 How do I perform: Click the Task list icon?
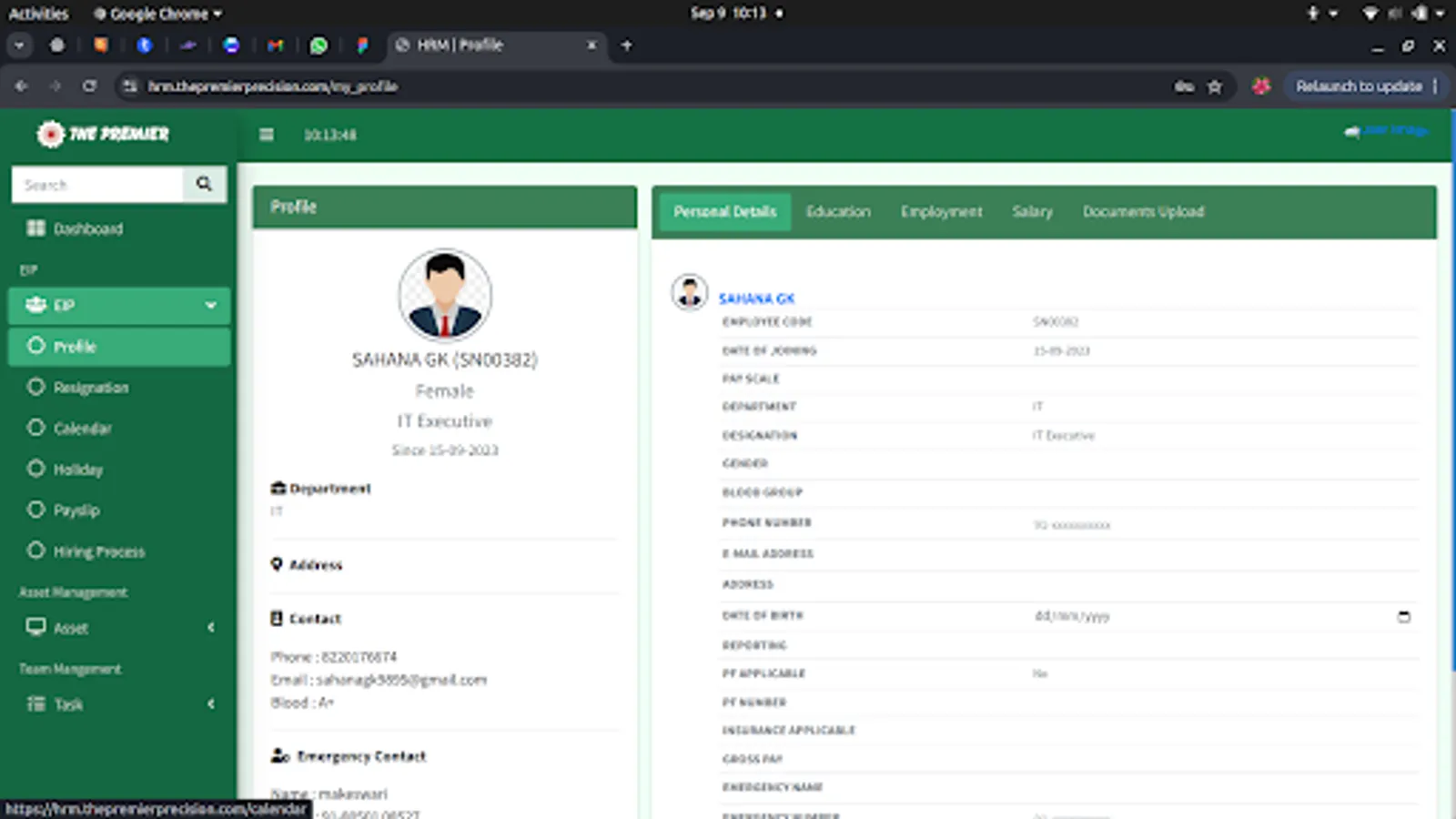pyautogui.click(x=35, y=703)
